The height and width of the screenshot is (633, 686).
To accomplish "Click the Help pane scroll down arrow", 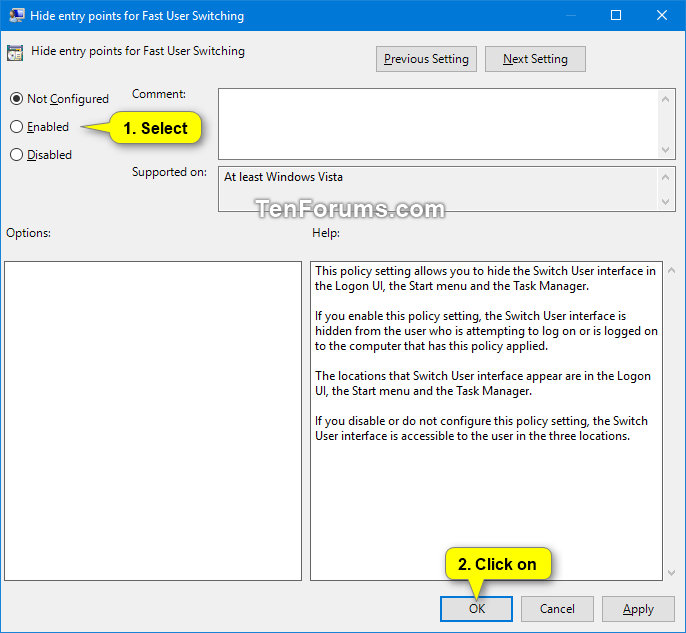I will (x=672, y=573).
